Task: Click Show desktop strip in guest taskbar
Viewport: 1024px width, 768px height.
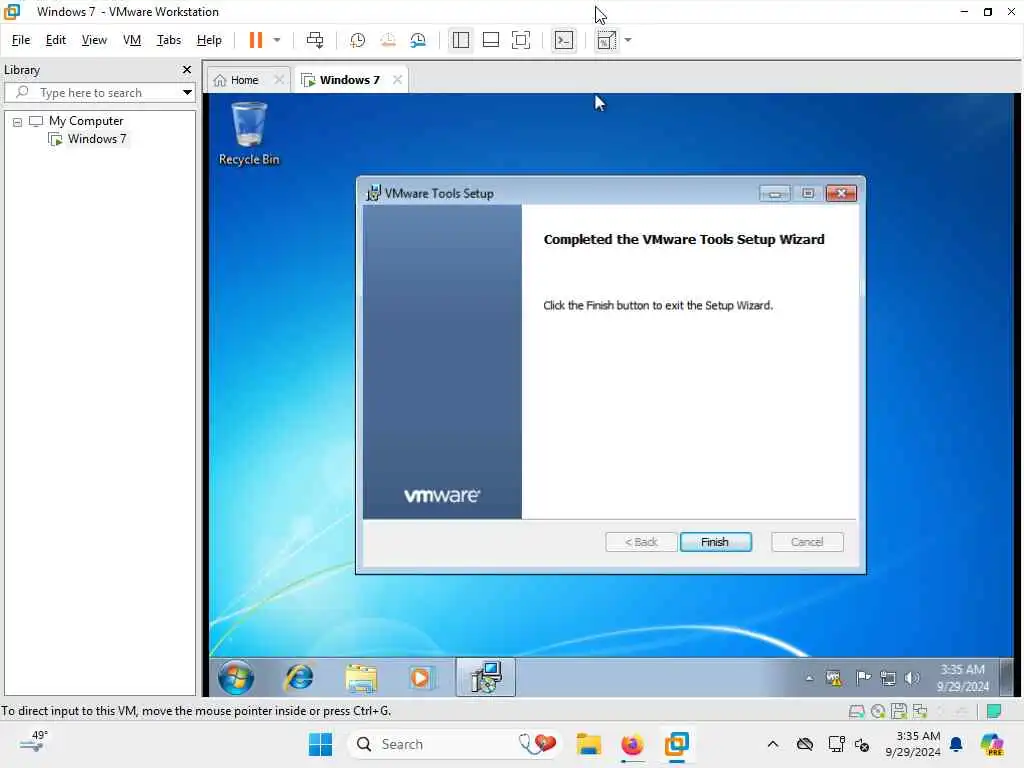Action: click(x=1006, y=677)
